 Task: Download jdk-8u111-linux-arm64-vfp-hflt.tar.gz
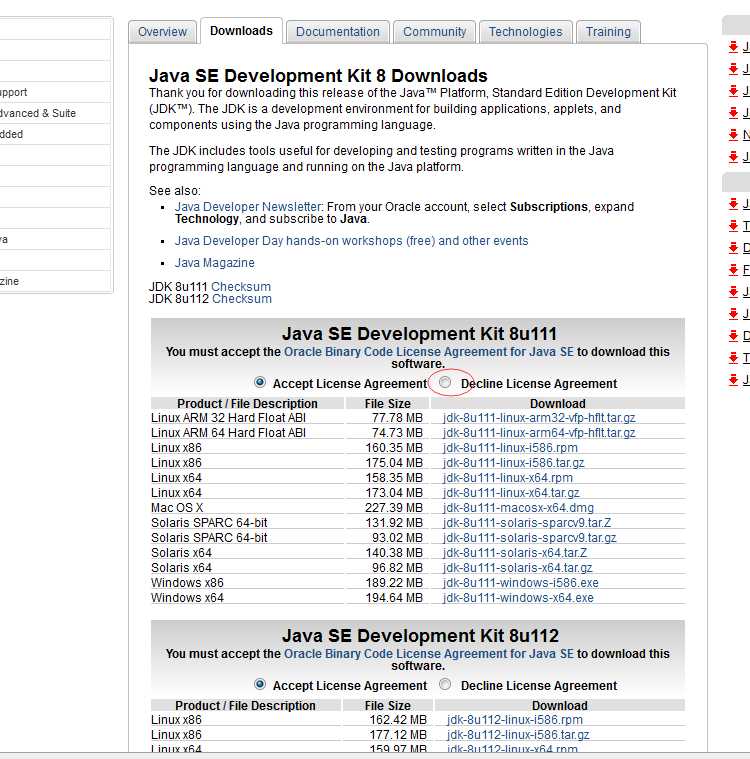(x=539, y=433)
